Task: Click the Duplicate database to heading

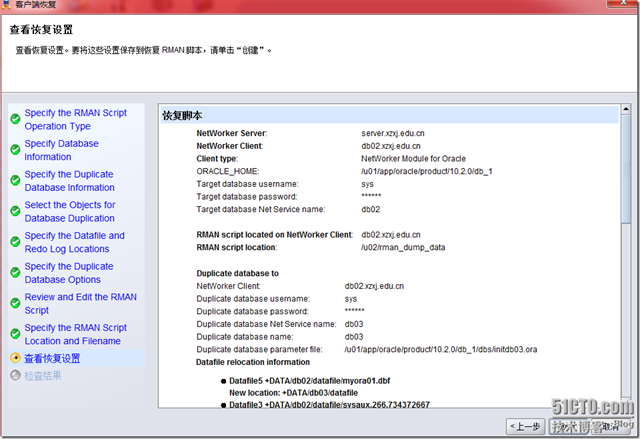Action: [238, 273]
